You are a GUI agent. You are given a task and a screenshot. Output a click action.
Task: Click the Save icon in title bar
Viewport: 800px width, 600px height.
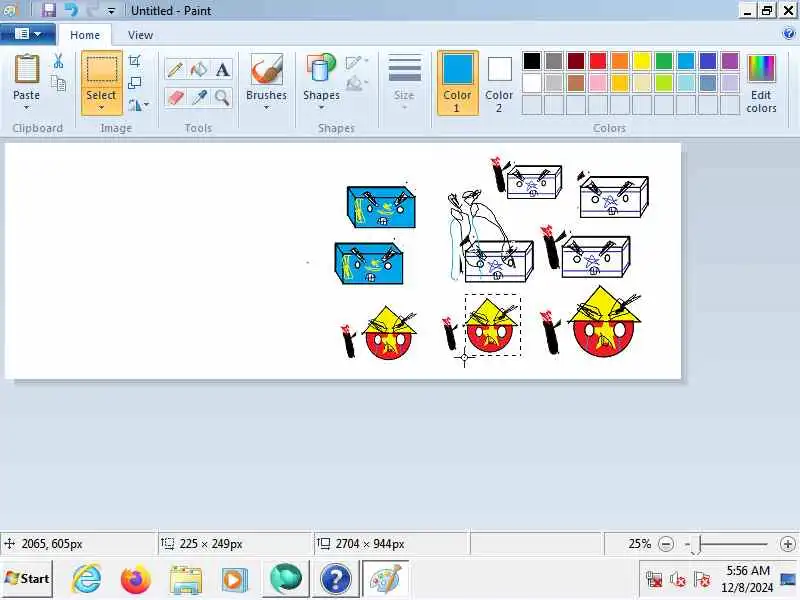coord(49,10)
